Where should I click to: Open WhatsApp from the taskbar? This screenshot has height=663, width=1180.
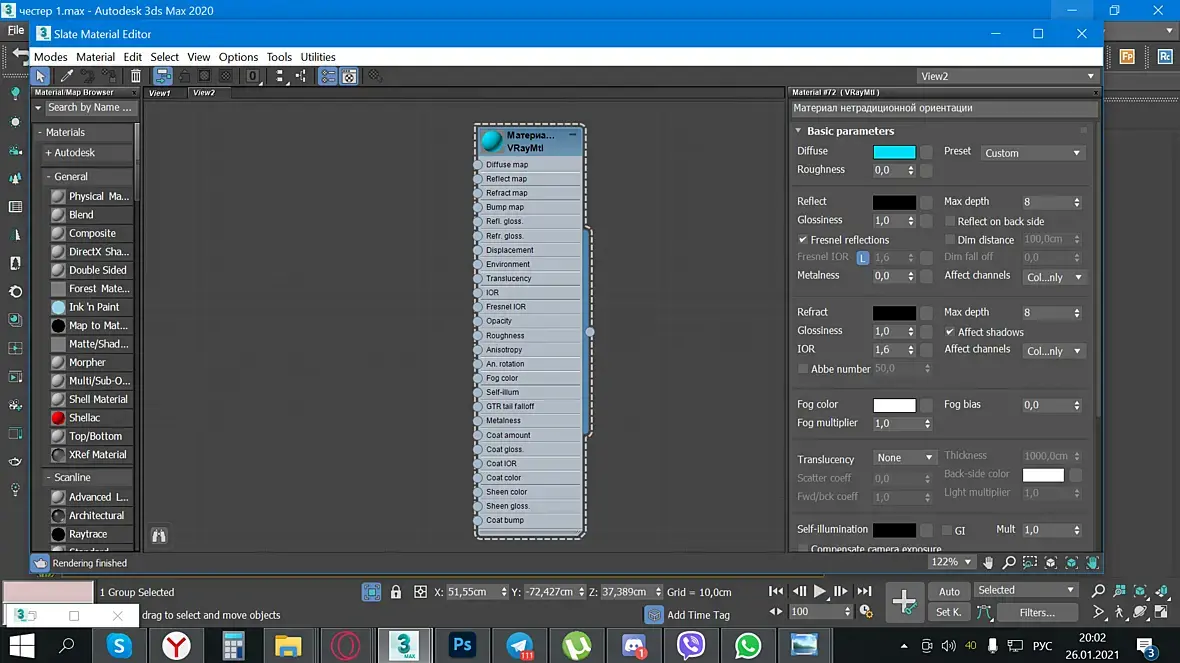click(747, 645)
